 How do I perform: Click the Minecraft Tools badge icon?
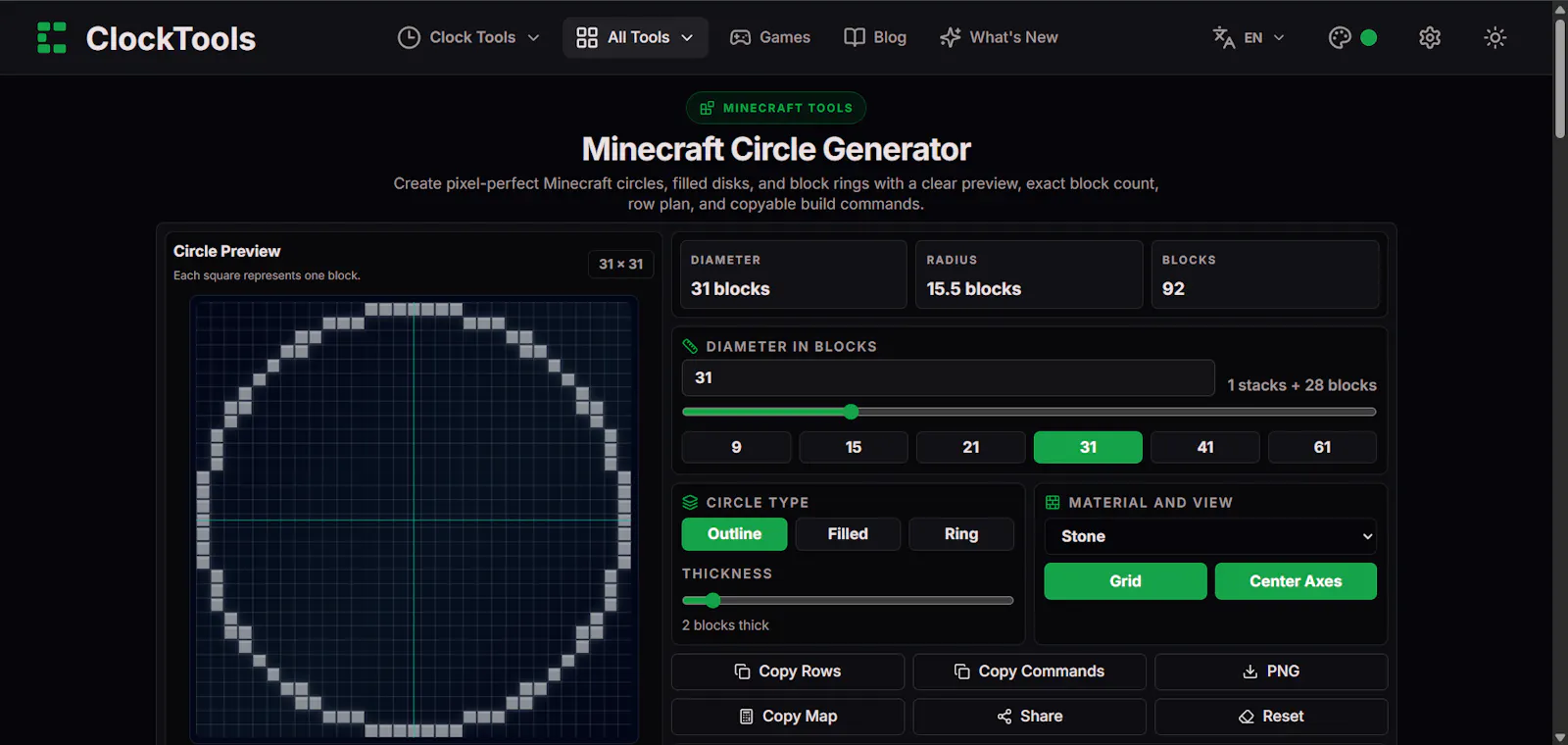[707, 108]
